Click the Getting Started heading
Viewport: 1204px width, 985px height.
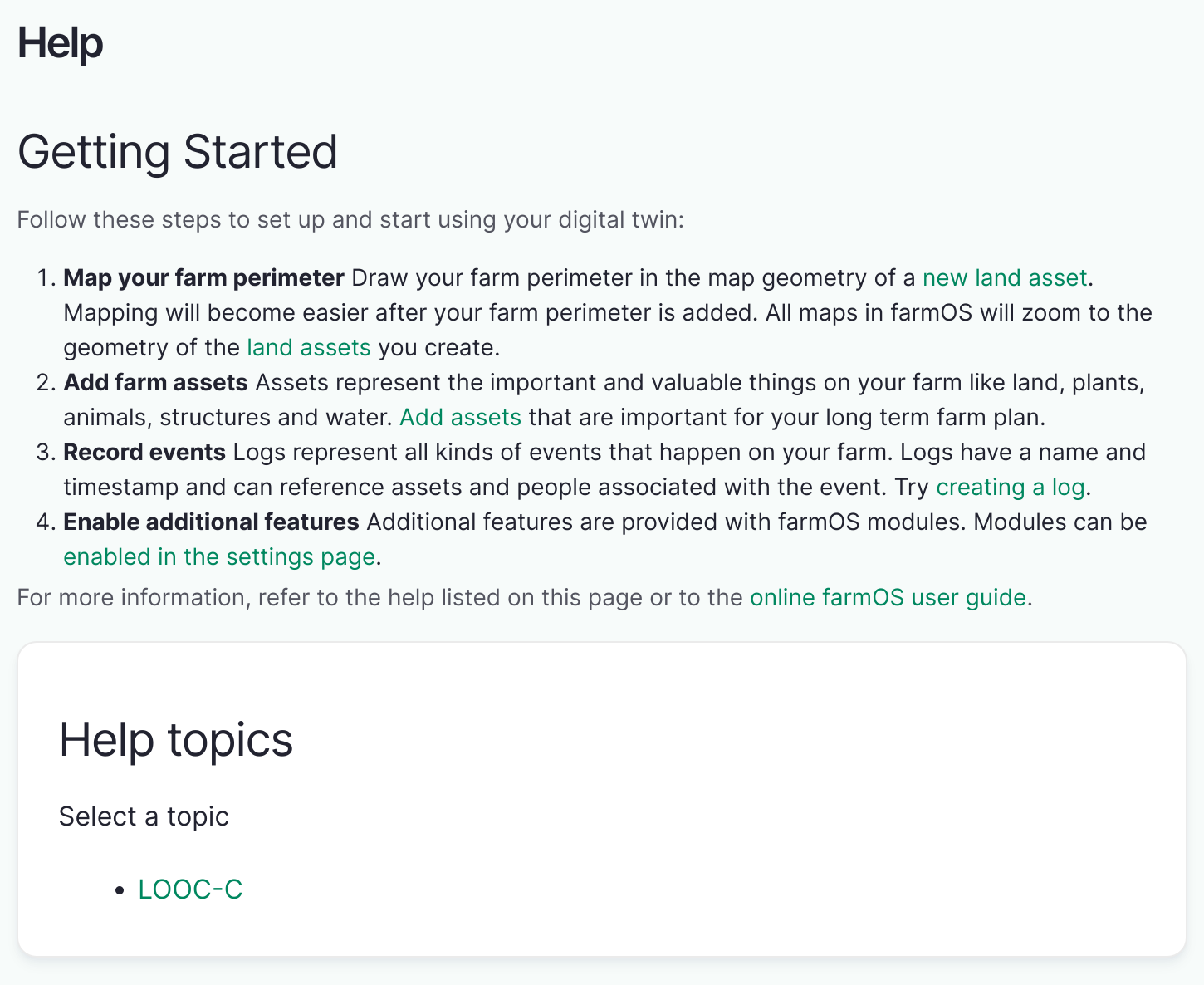click(178, 151)
